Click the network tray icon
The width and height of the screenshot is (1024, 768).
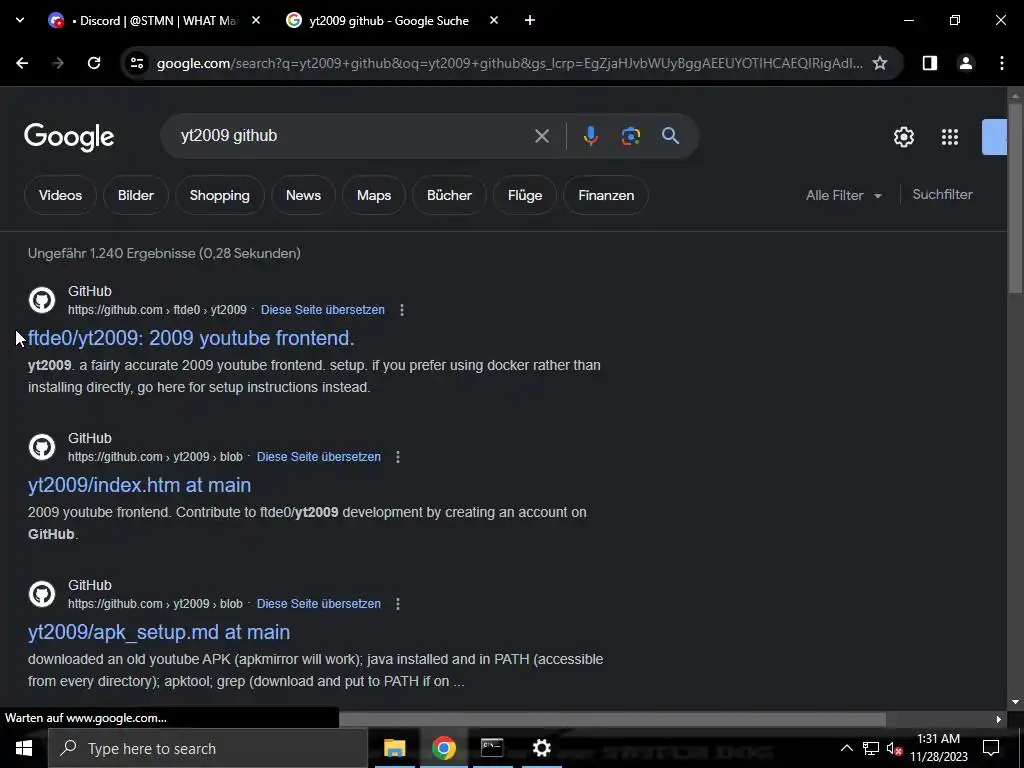[871, 748]
